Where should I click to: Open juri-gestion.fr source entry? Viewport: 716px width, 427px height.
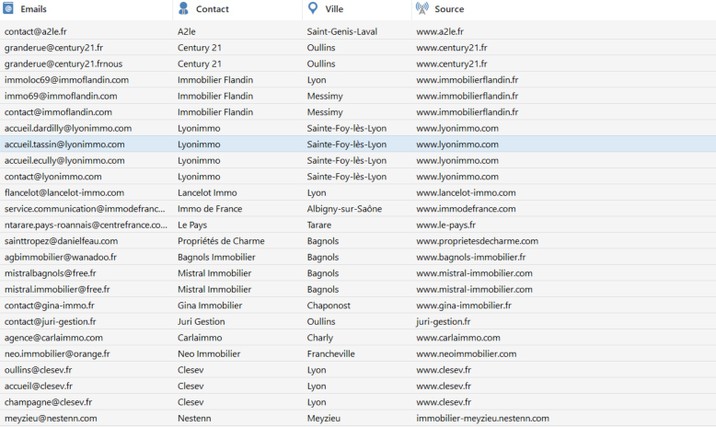coord(443,322)
